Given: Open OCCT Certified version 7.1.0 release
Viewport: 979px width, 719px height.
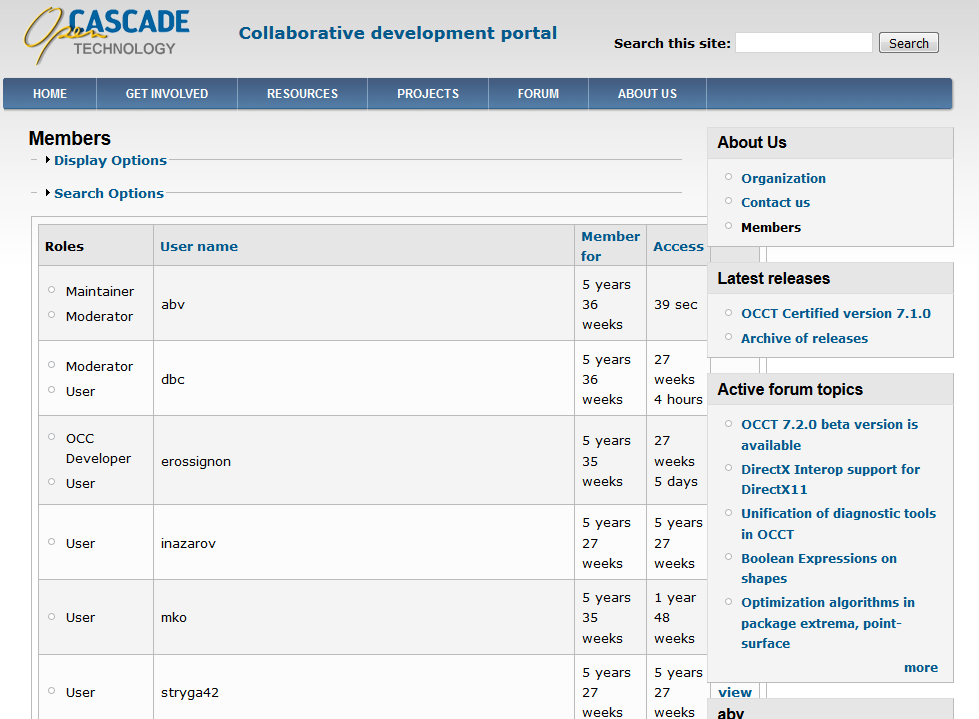Looking at the screenshot, I should tap(835, 313).
